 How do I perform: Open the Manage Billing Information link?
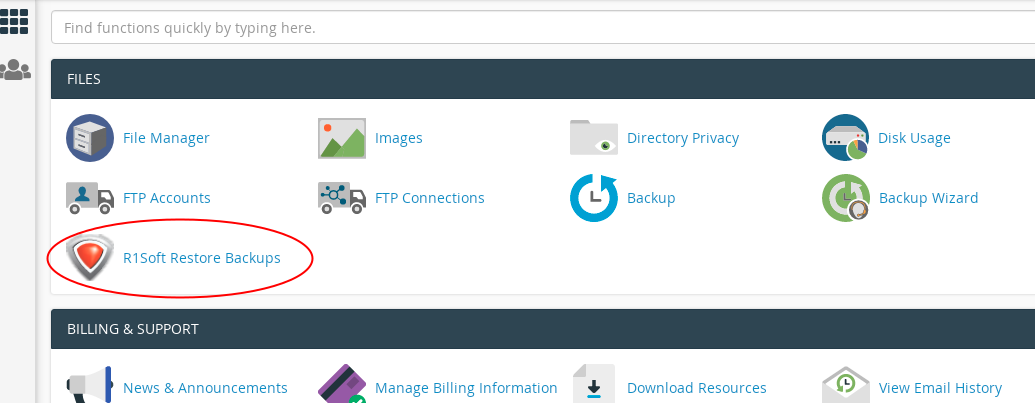click(x=466, y=388)
